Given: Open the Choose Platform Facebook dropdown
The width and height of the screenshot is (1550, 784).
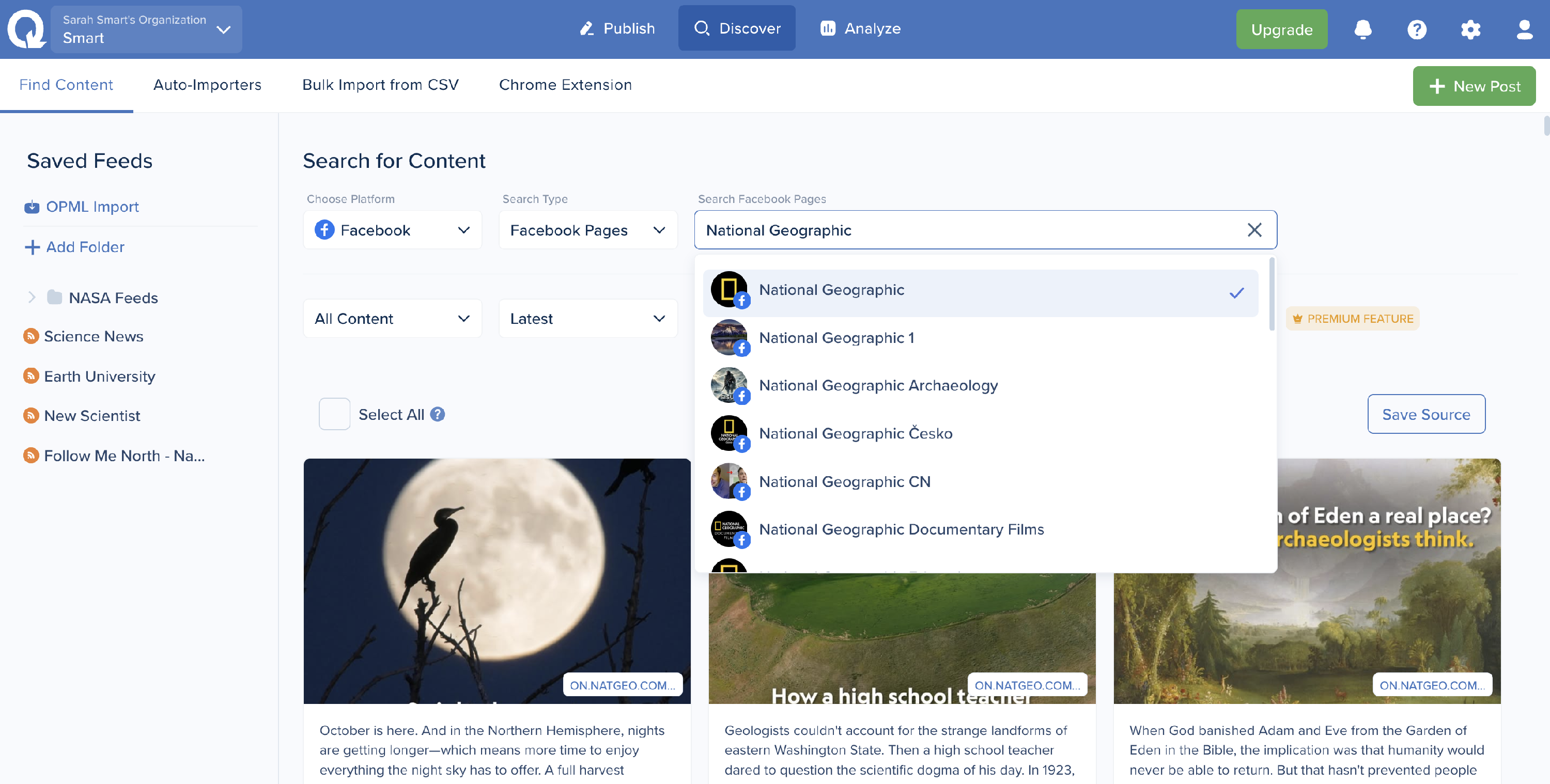Looking at the screenshot, I should pos(392,230).
